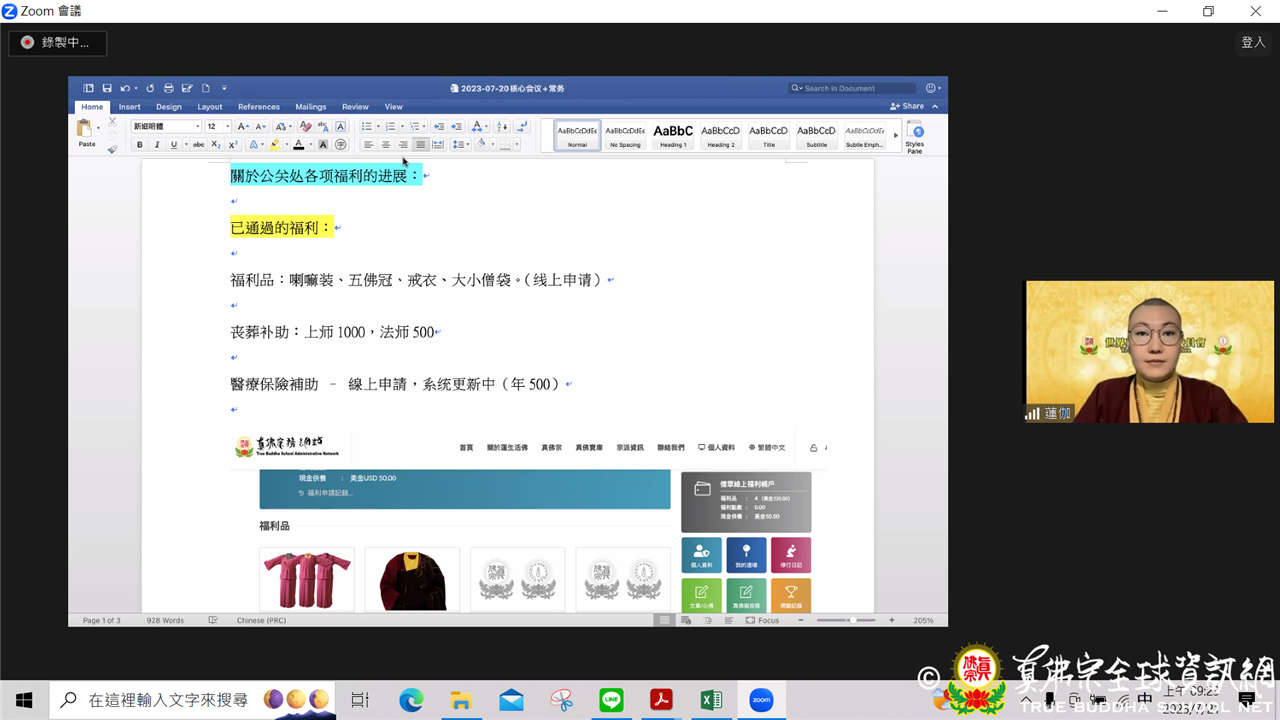Screen dimensions: 1280x720
Task: Click the text highlight color marker icon
Action: click(x=274, y=145)
